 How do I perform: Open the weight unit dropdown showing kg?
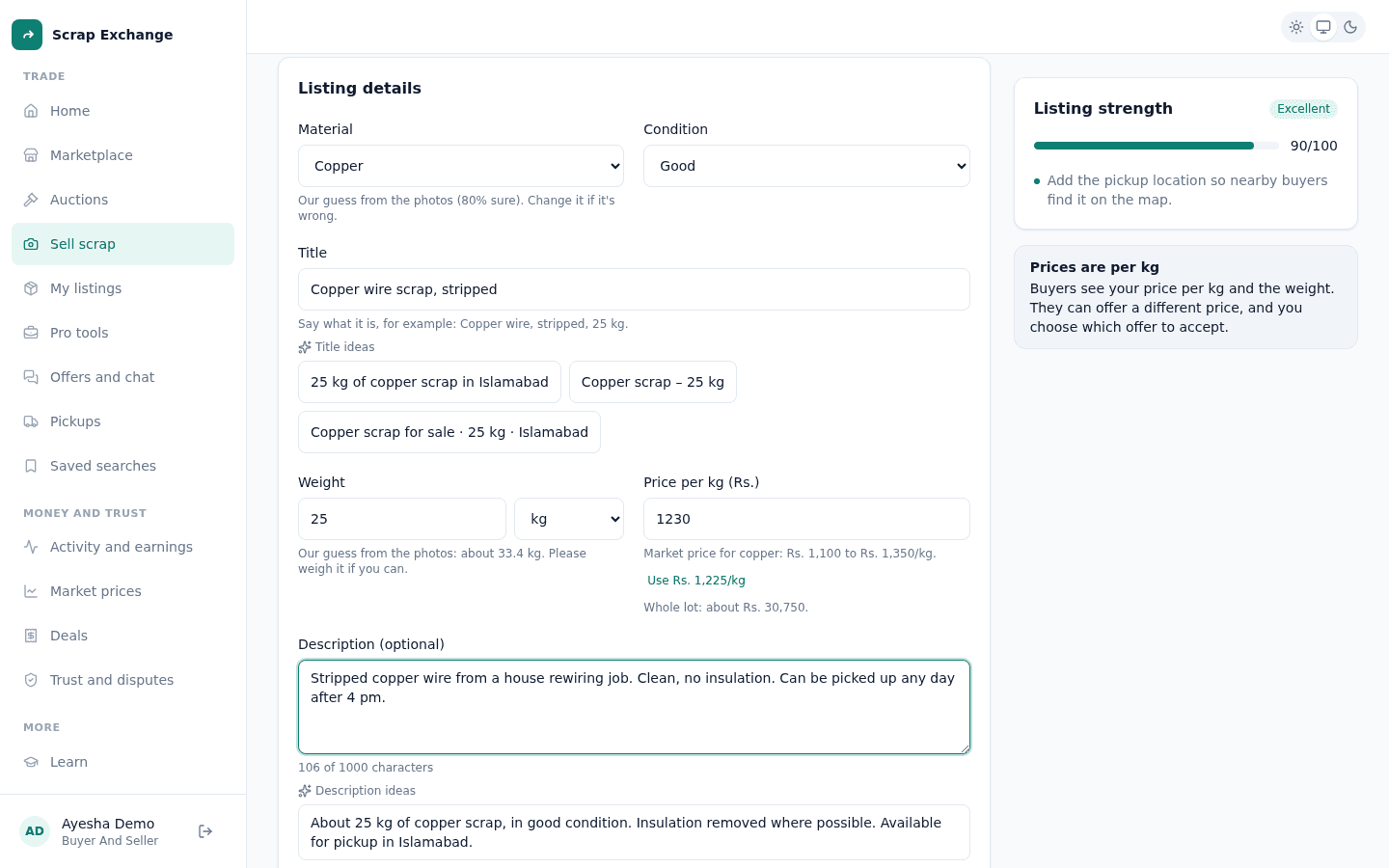point(569,519)
